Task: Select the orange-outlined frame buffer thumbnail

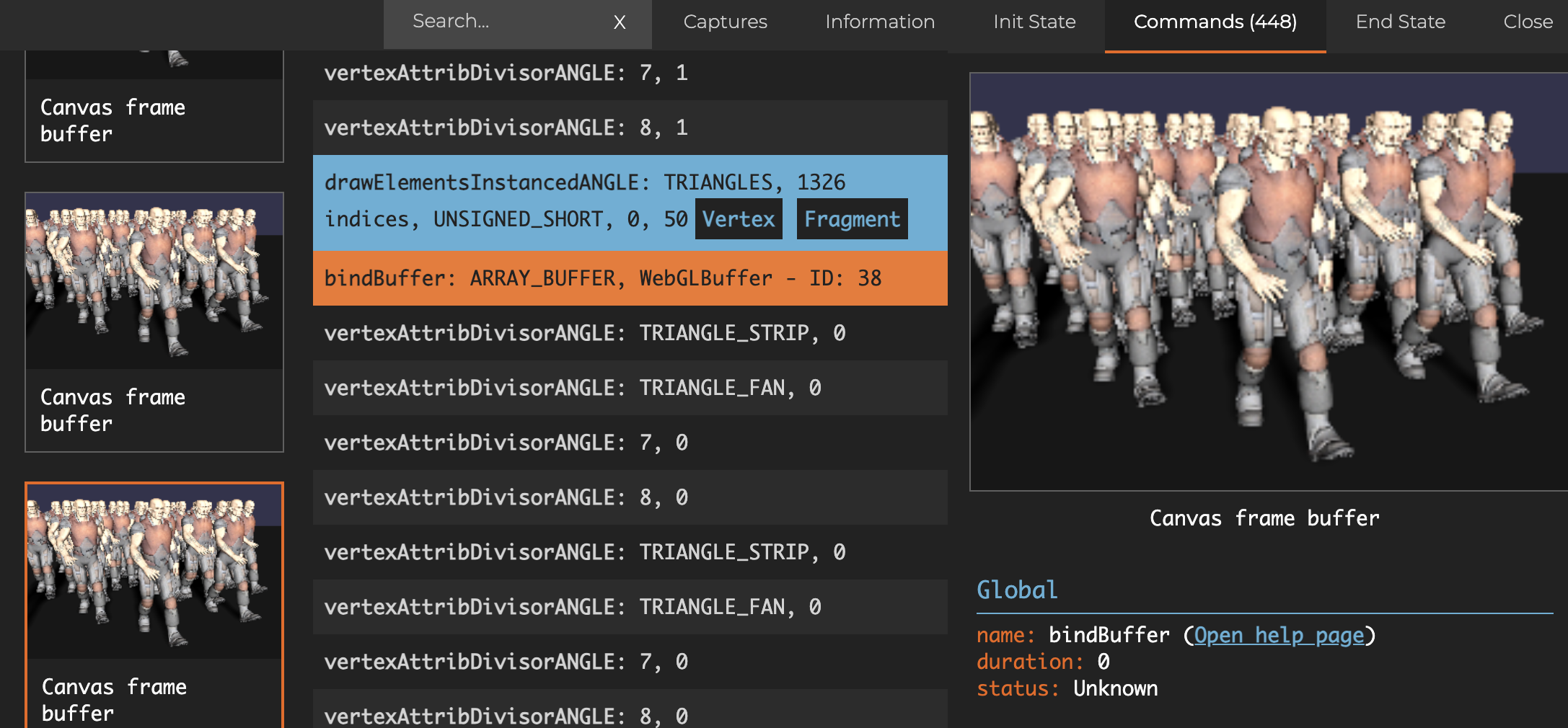Action: click(154, 605)
